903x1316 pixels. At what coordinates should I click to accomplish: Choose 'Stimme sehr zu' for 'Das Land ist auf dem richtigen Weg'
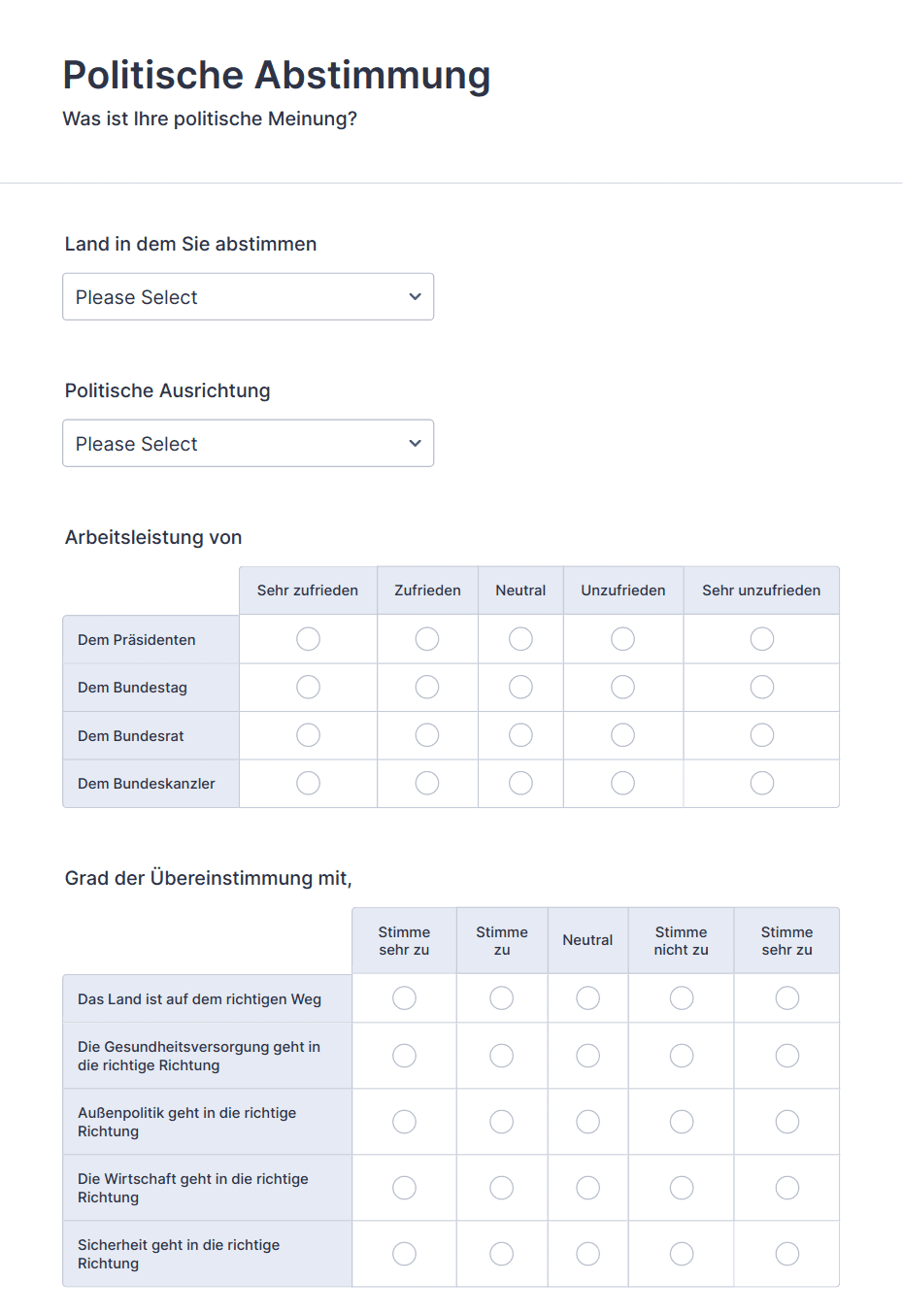tap(404, 998)
